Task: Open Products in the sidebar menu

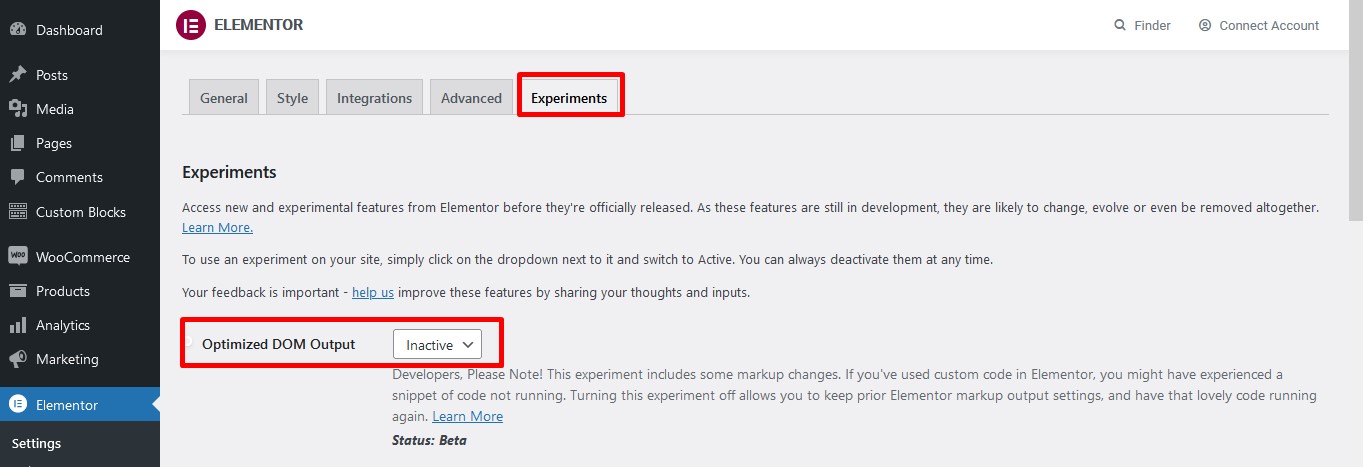Action: [x=63, y=291]
